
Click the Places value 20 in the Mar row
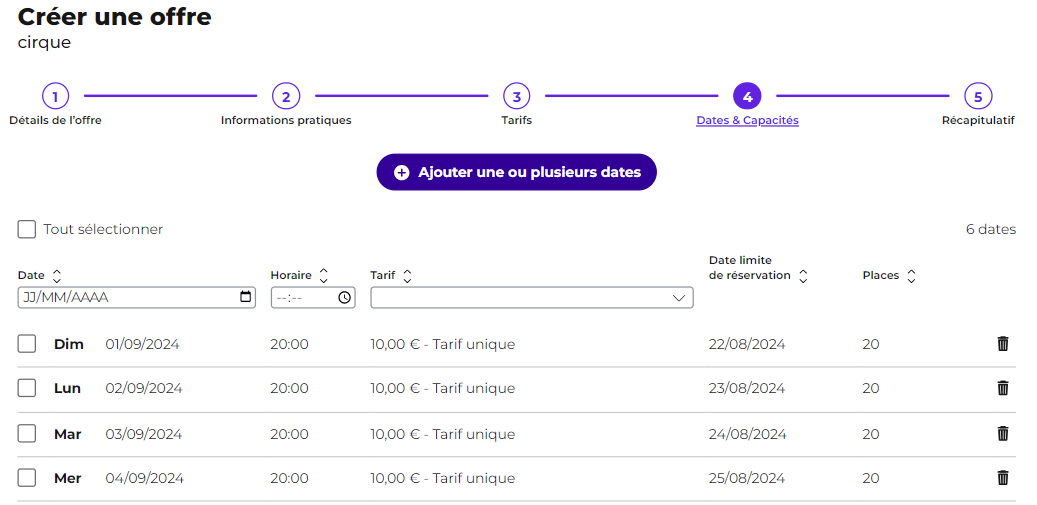(870, 434)
